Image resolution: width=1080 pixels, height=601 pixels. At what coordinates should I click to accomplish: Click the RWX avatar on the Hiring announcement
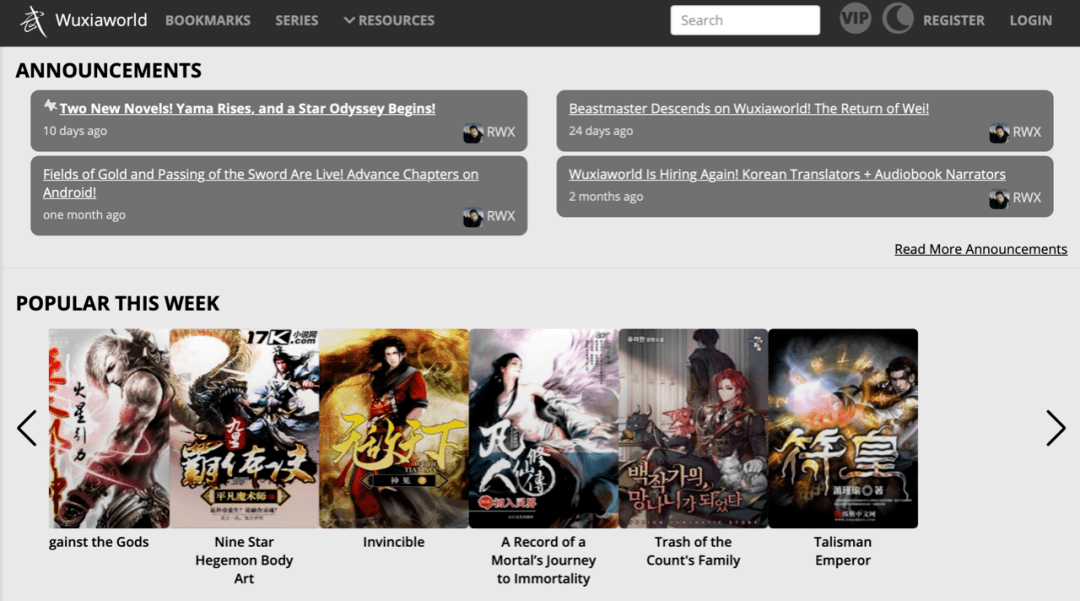point(999,198)
